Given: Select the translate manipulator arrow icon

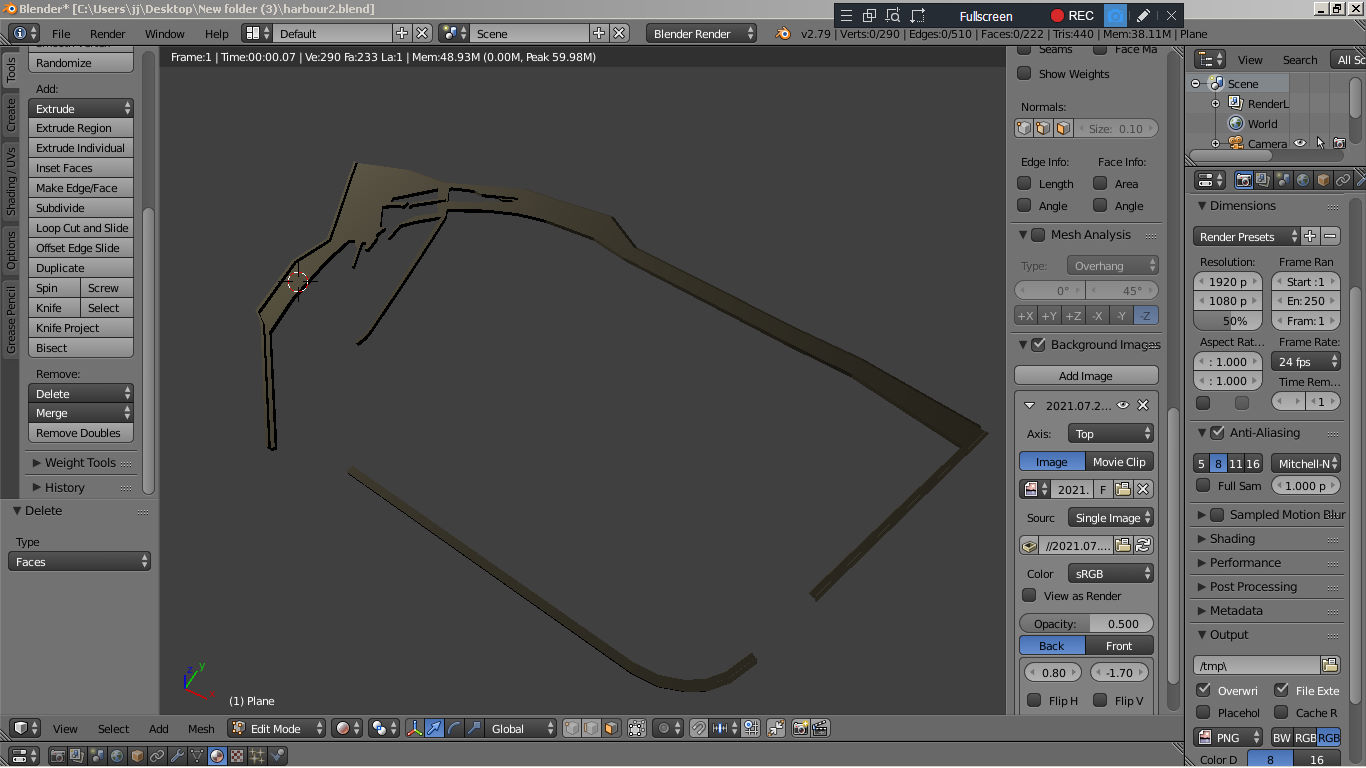Looking at the screenshot, I should [x=435, y=728].
